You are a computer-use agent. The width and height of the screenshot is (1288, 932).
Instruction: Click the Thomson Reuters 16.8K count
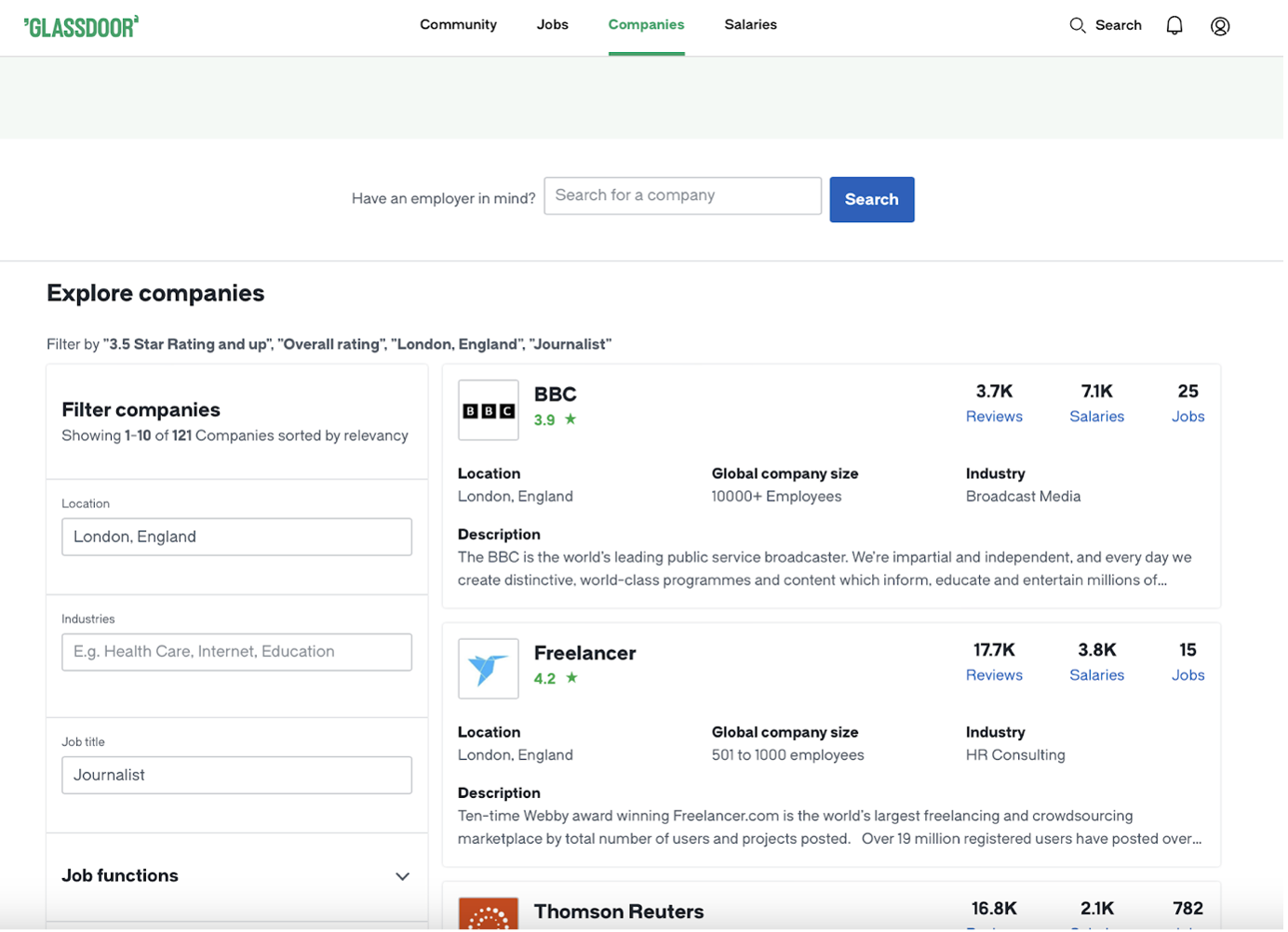pos(997,910)
